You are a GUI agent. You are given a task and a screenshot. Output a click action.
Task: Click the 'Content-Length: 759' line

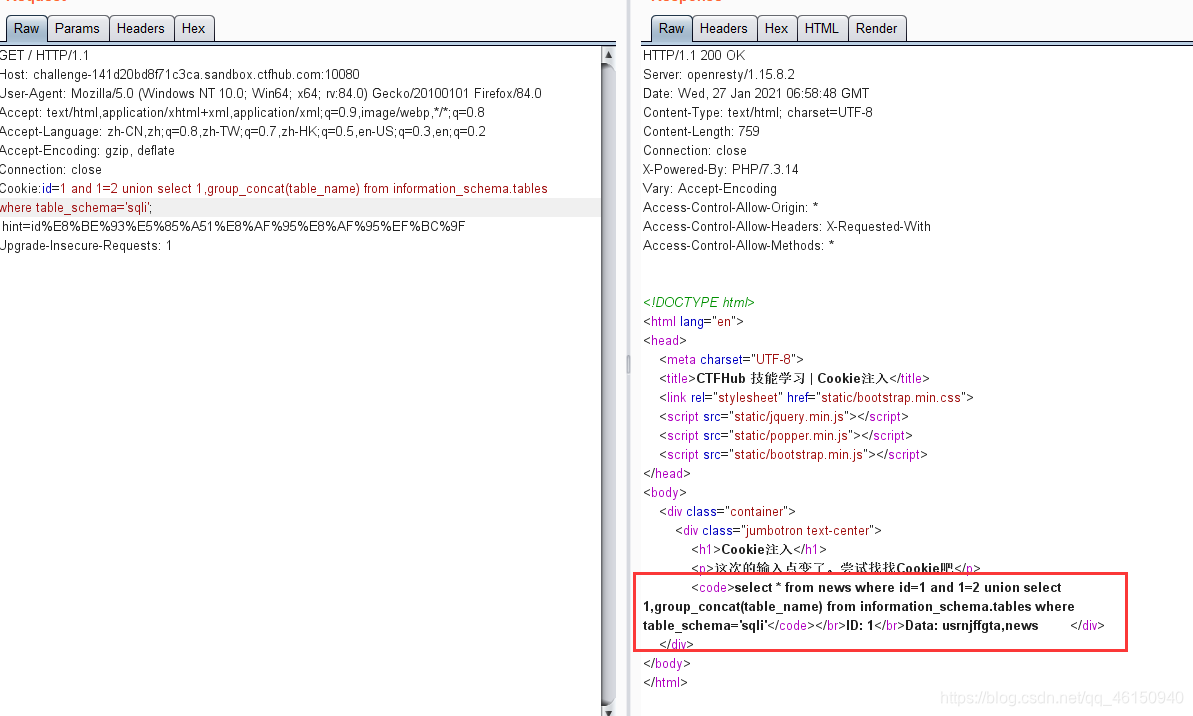click(x=701, y=132)
